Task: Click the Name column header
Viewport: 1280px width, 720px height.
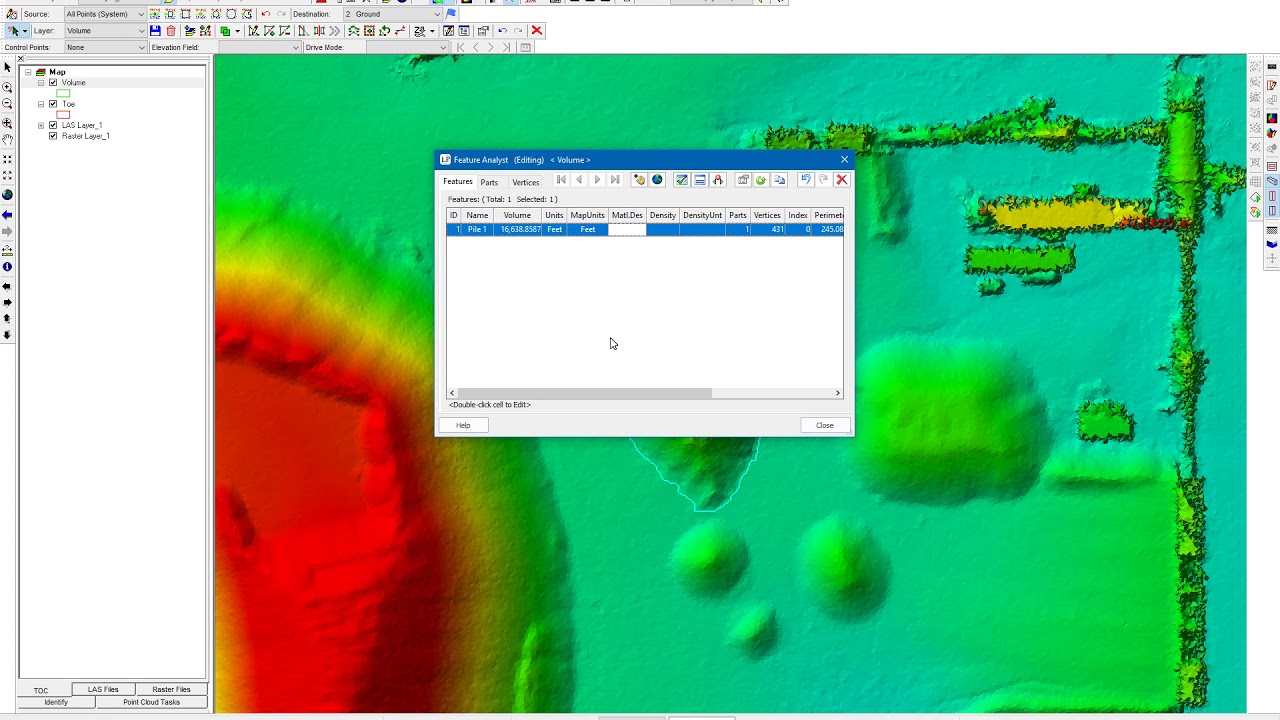Action: [477, 215]
